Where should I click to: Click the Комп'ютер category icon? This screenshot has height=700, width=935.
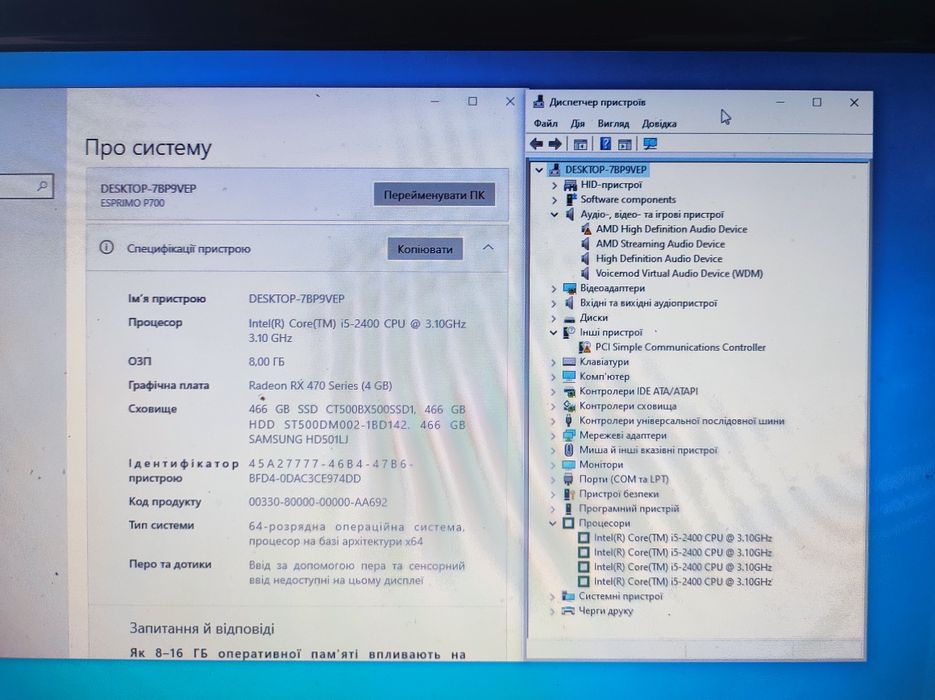(569, 377)
